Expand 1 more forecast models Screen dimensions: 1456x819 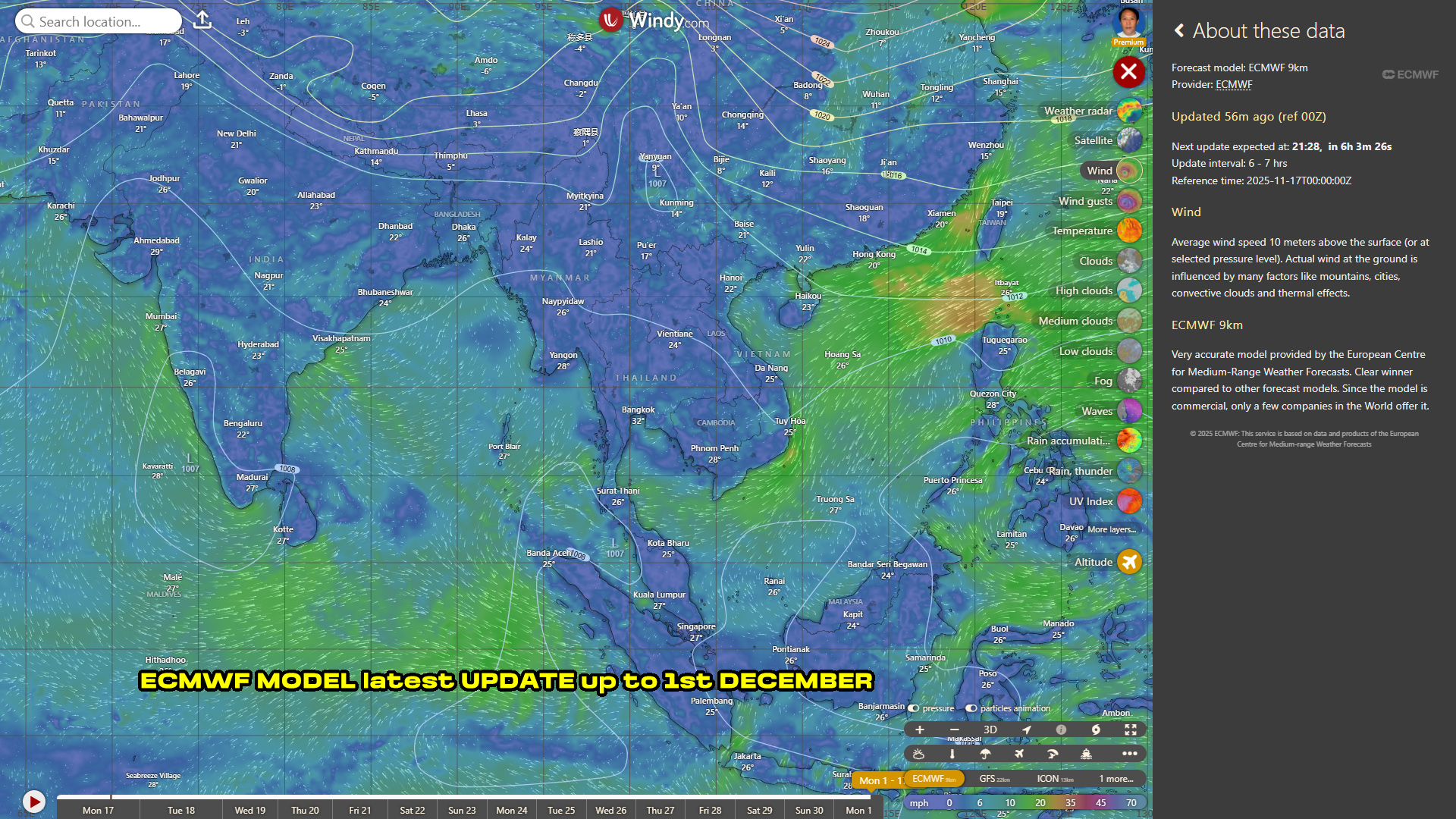point(1116,779)
